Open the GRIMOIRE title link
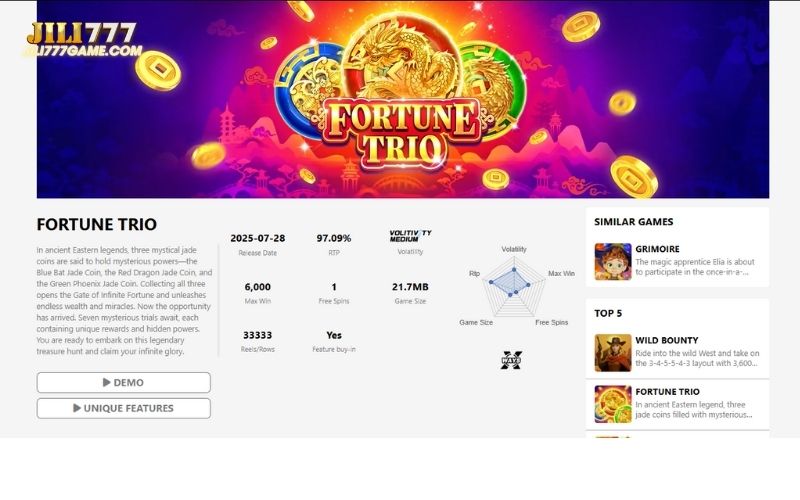 tap(657, 249)
